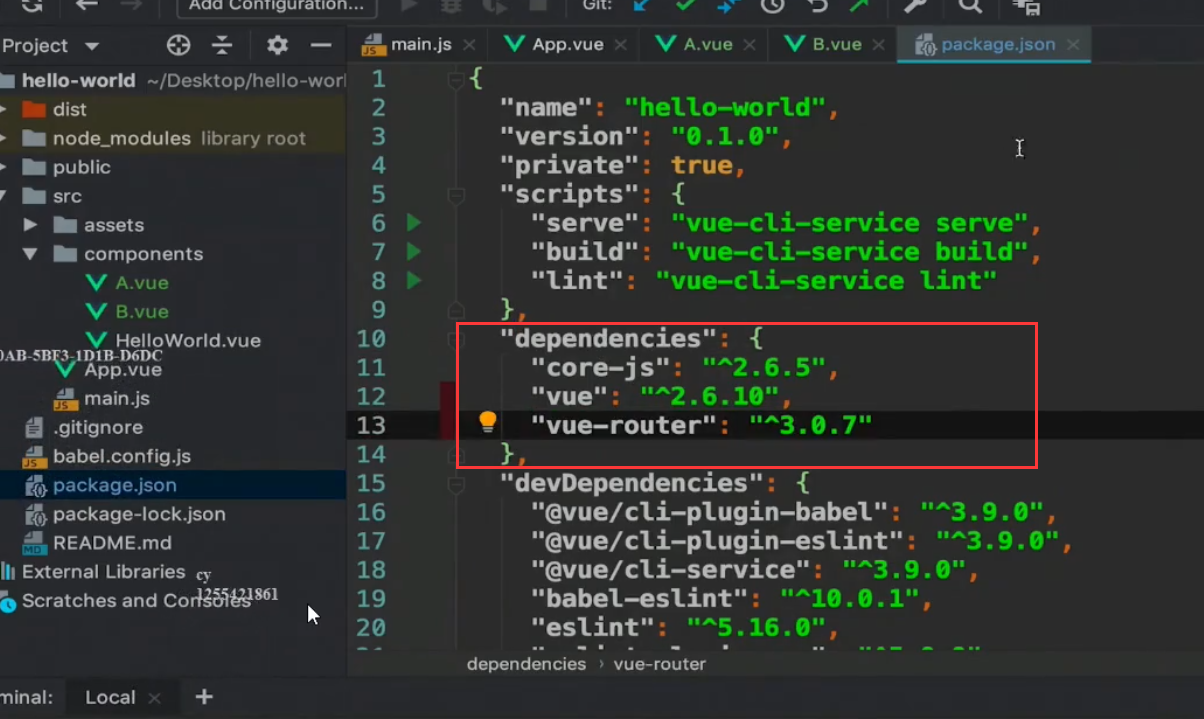Click Add Configuration button
This screenshot has width=1204, height=719.
tap(276, 5)
